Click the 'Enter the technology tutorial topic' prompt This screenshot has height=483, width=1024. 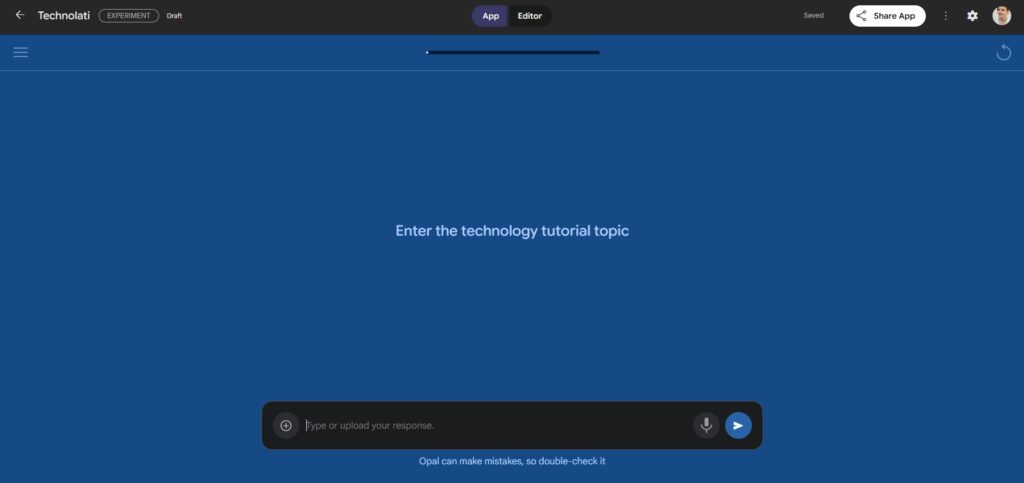point(512,231)
